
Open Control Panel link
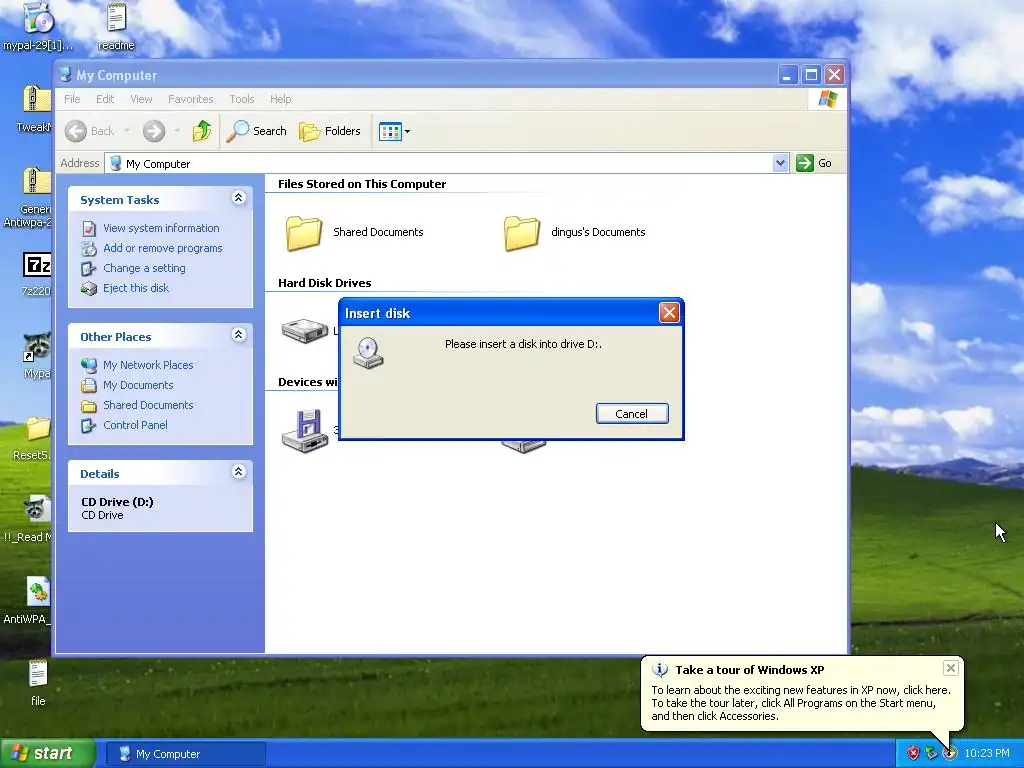tap(135, 425)
